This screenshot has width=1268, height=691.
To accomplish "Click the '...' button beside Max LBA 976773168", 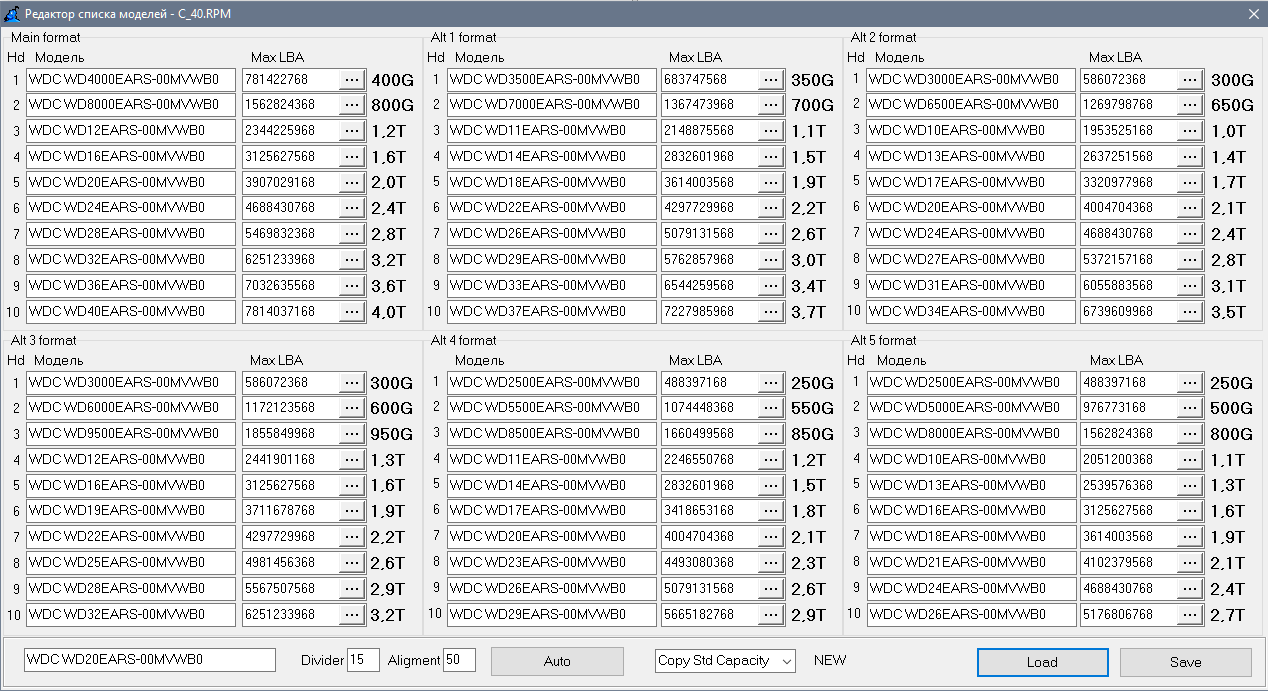I will [x=1191, y=408].
